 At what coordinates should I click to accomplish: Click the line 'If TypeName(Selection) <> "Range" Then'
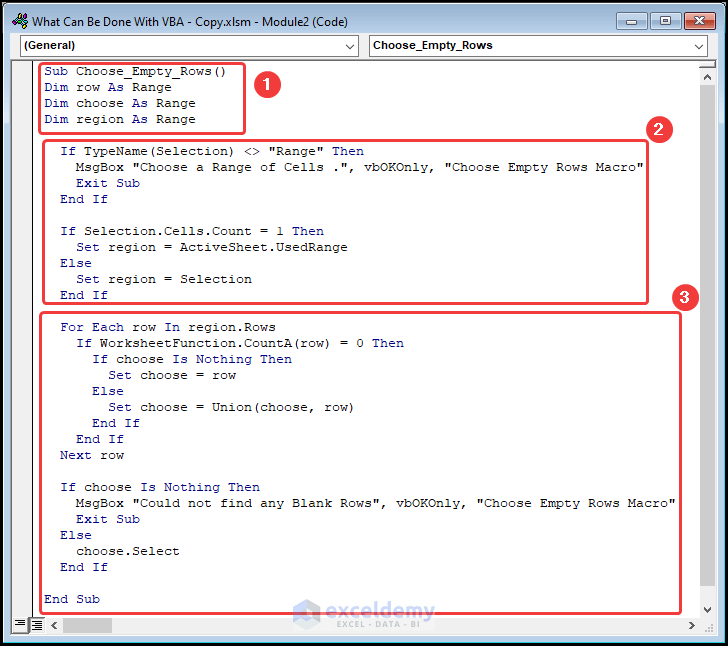click(212, 151)
